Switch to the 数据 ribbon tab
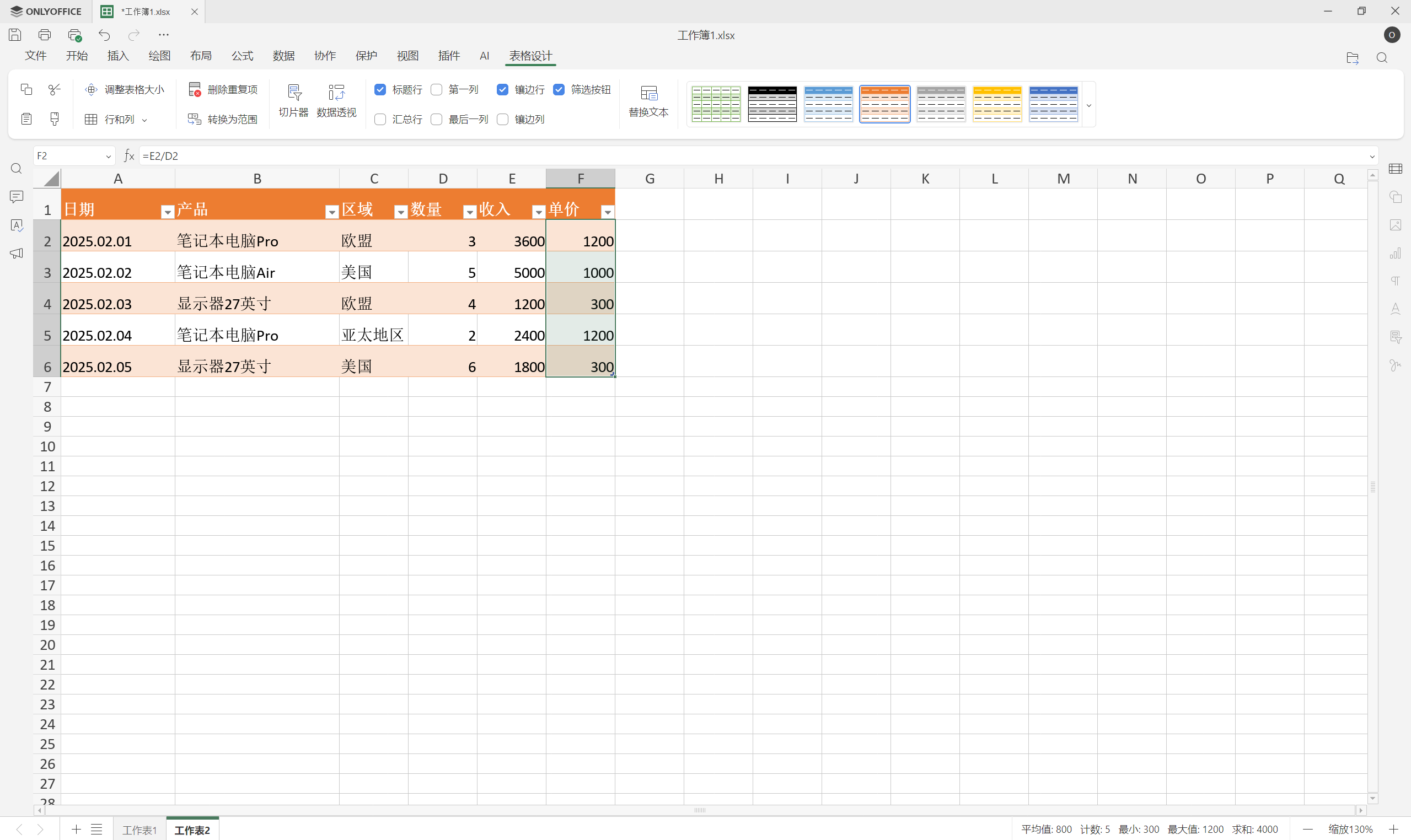The image size is (1411, 840). point(283,56)
